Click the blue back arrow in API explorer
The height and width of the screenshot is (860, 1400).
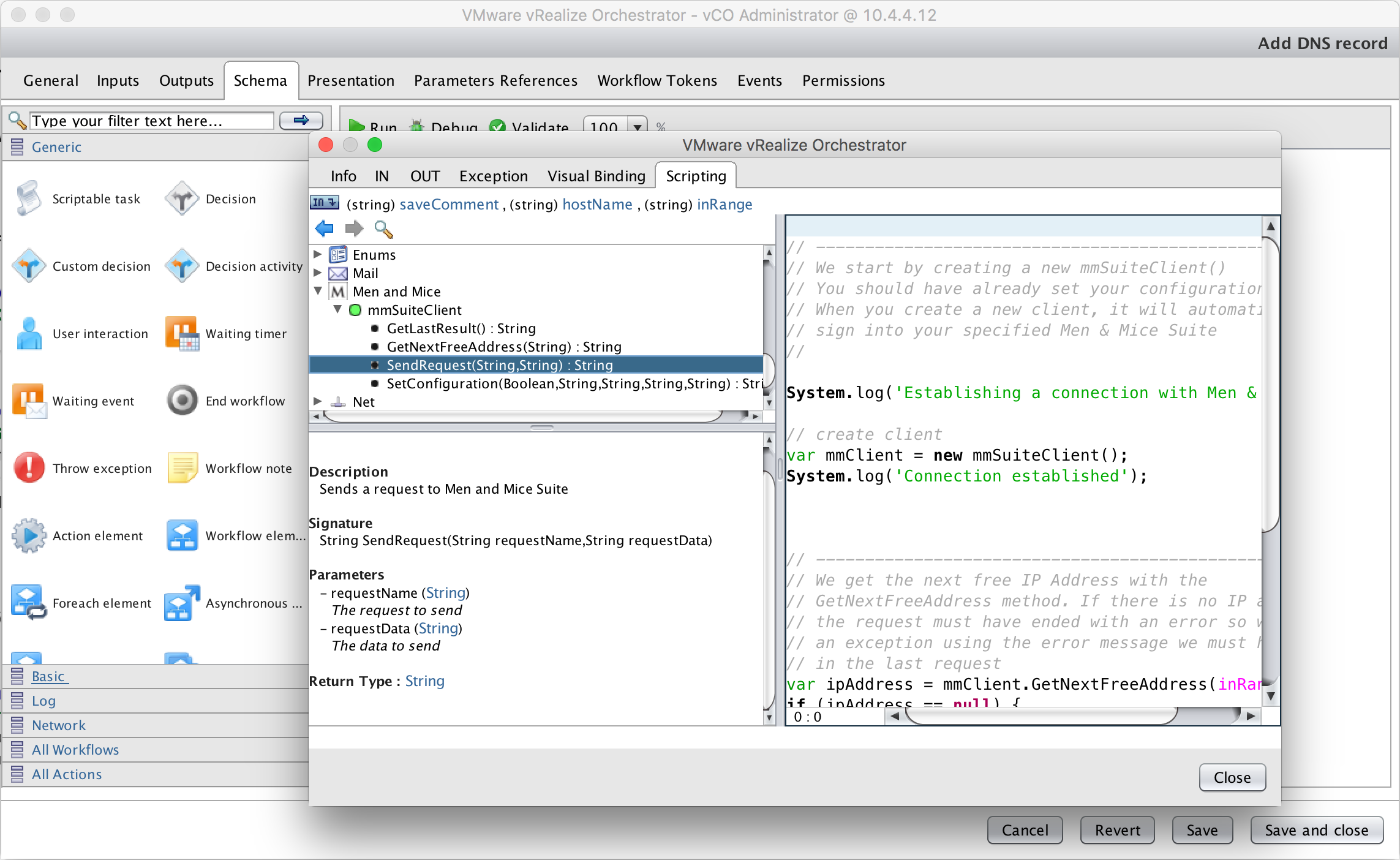pos(324,228)
